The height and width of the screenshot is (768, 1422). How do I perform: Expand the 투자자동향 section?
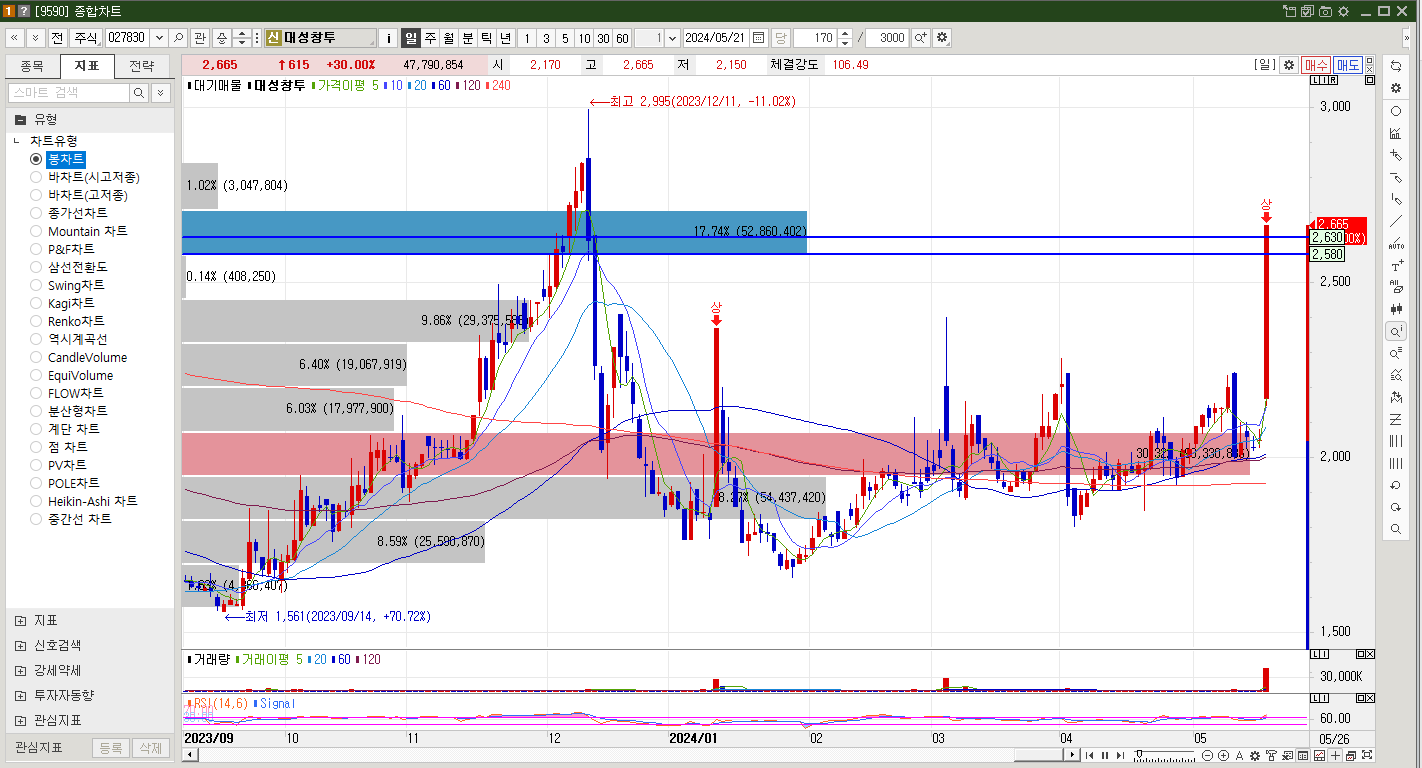(x=90, y=695)
